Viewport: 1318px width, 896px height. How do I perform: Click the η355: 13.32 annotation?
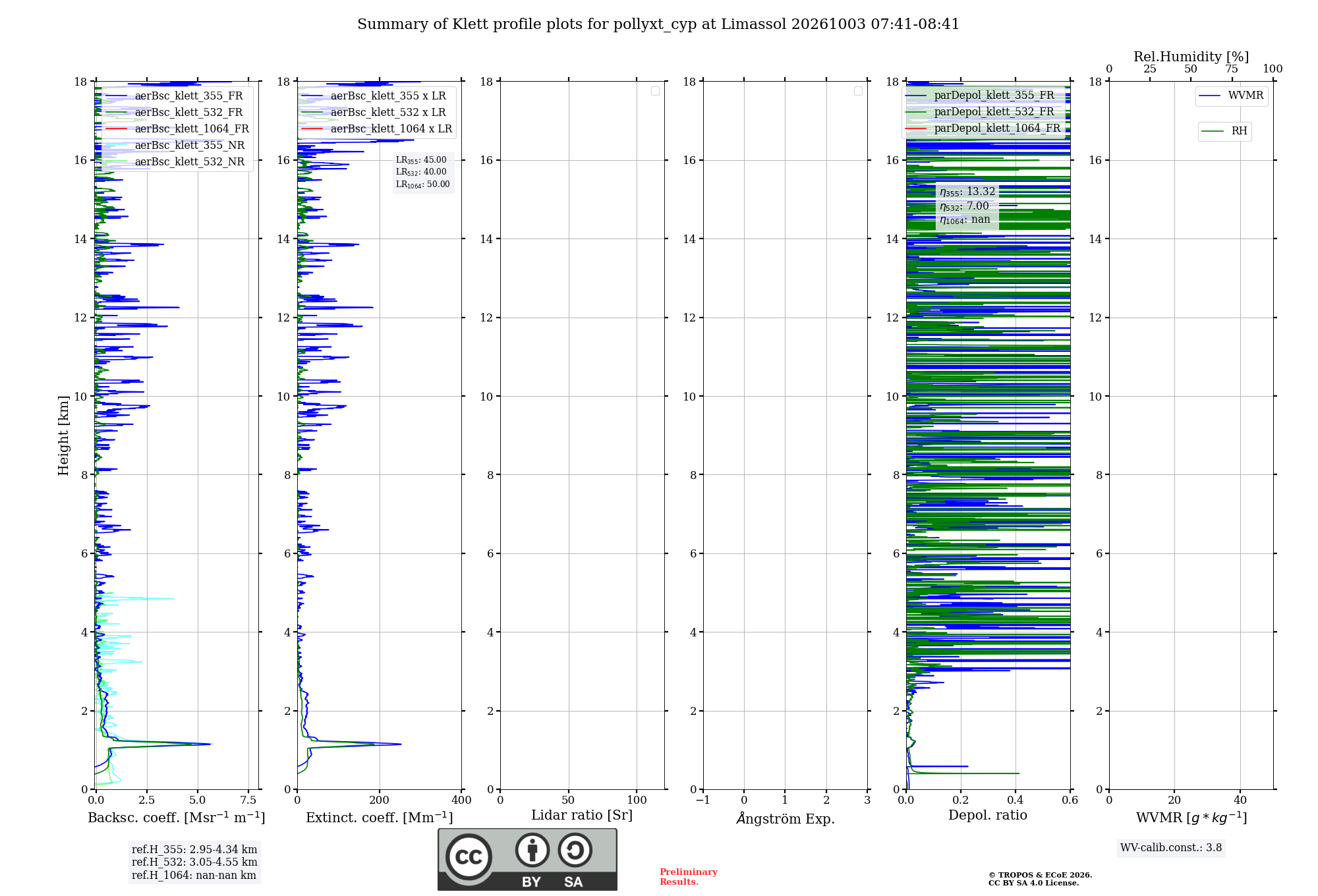tap(967, 192)
